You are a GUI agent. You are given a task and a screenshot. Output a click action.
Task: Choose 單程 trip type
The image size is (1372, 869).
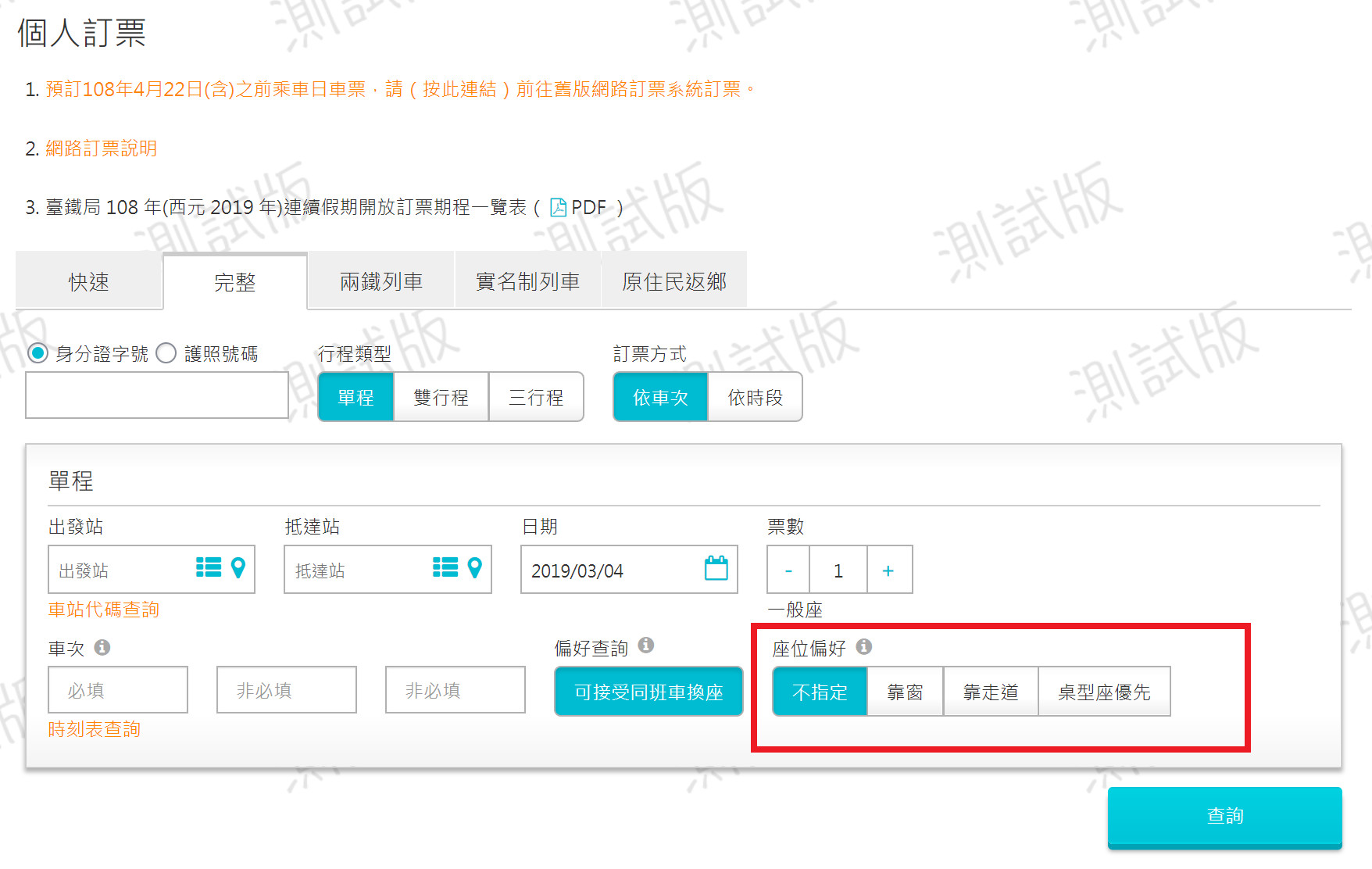tap(356, 397)
